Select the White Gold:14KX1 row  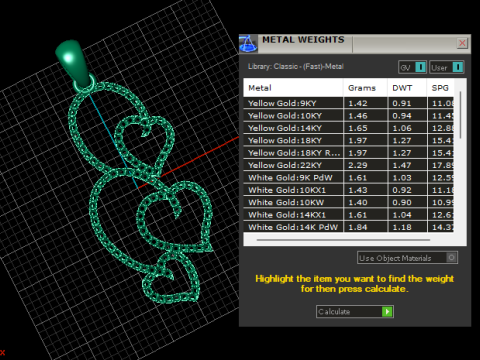(349, 215)
